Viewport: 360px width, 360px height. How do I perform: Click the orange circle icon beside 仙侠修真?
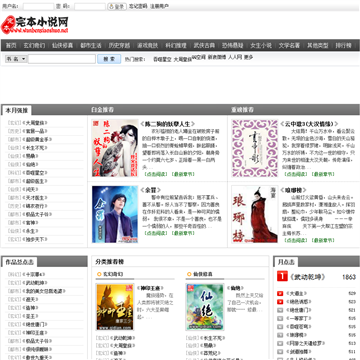189,274
